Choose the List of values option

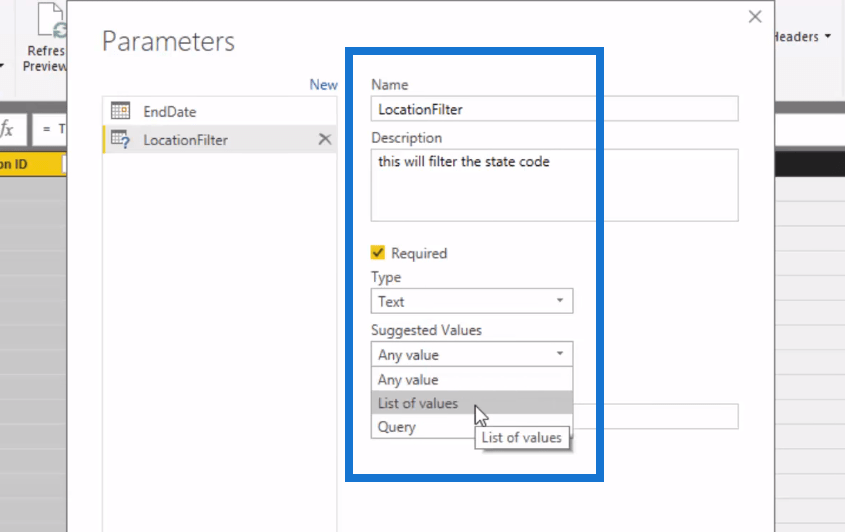(x=472, y=403)
